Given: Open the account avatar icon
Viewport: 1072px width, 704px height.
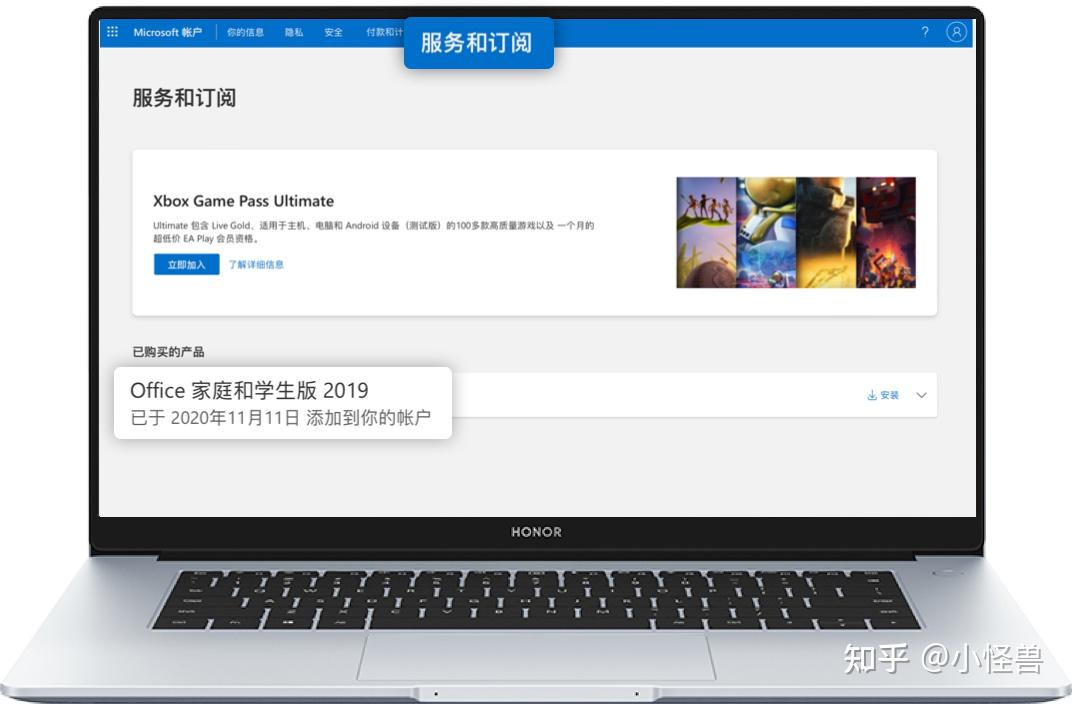Looking at the screenshot, I should coord(957,31).
